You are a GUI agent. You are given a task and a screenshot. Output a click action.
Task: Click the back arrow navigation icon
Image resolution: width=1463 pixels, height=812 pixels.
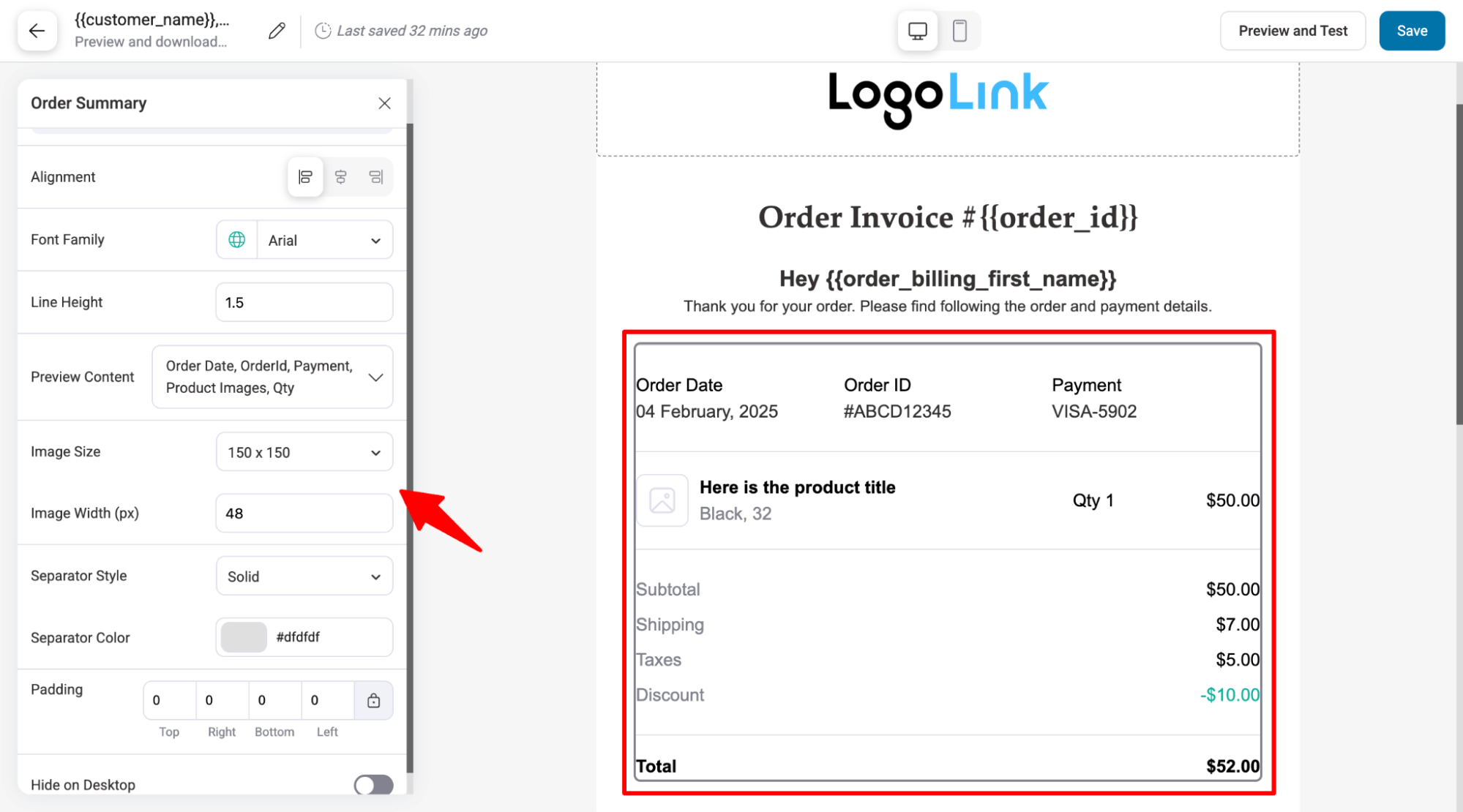37,31
